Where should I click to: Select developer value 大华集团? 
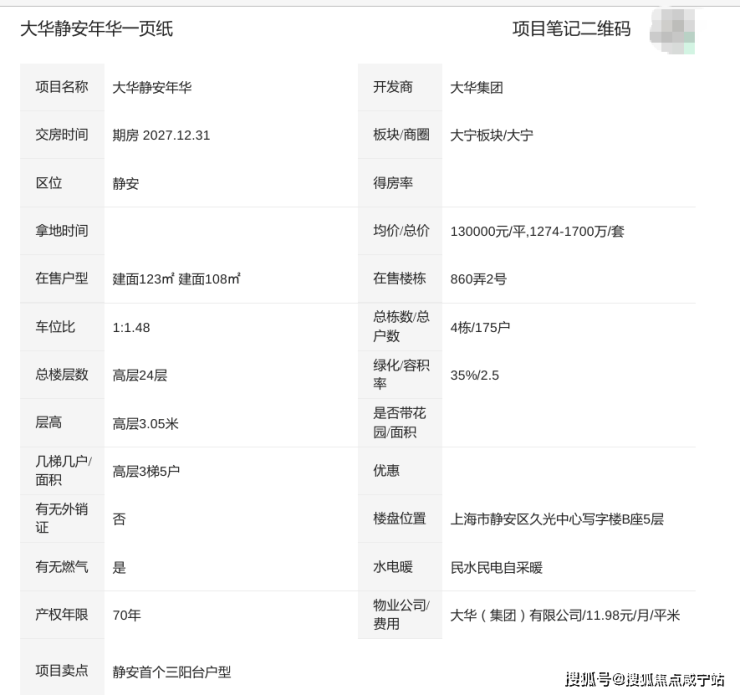(x=477, y=87)
